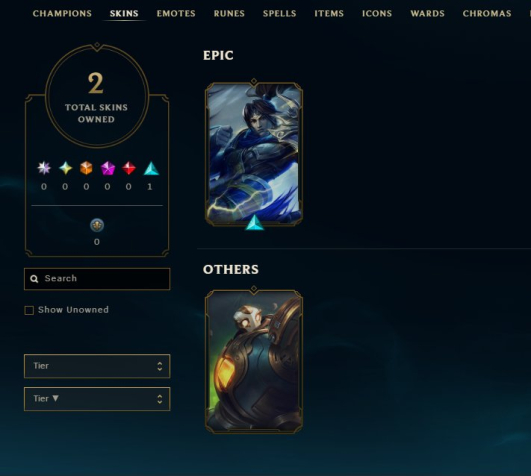
Task: Click the cyan Epic triangle gem icon
Action: click(x=151, y=168)
